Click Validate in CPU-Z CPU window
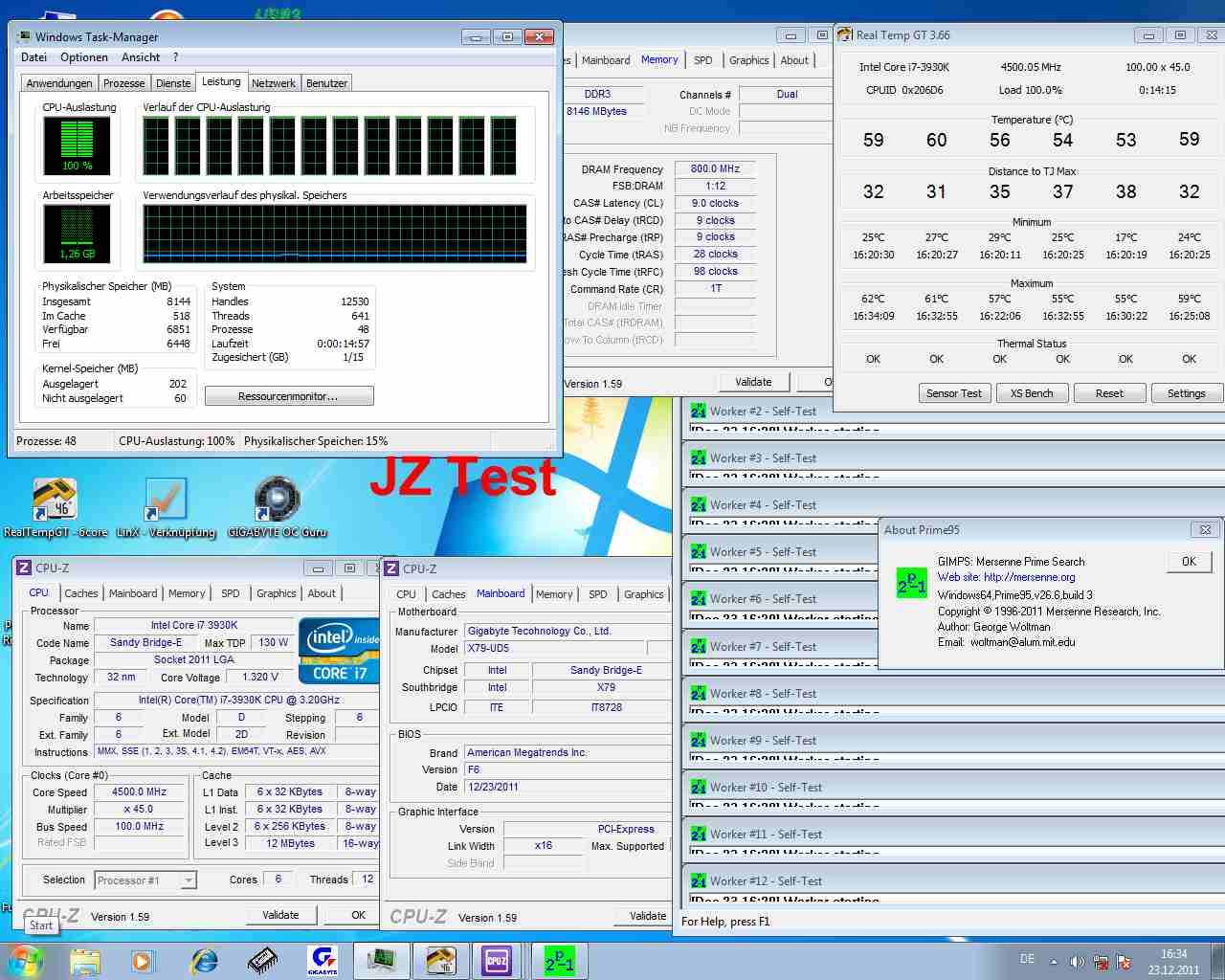 pyautogui.click(x=280, y=915)
